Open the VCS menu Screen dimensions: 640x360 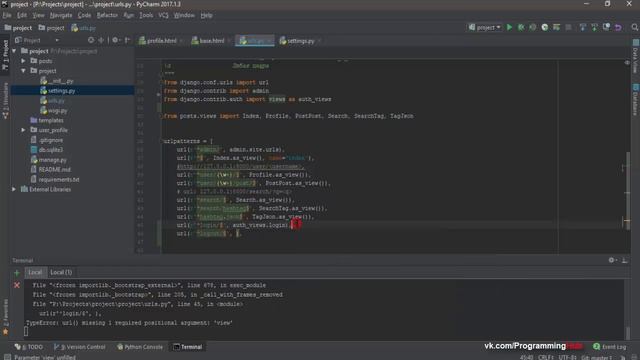163,15
